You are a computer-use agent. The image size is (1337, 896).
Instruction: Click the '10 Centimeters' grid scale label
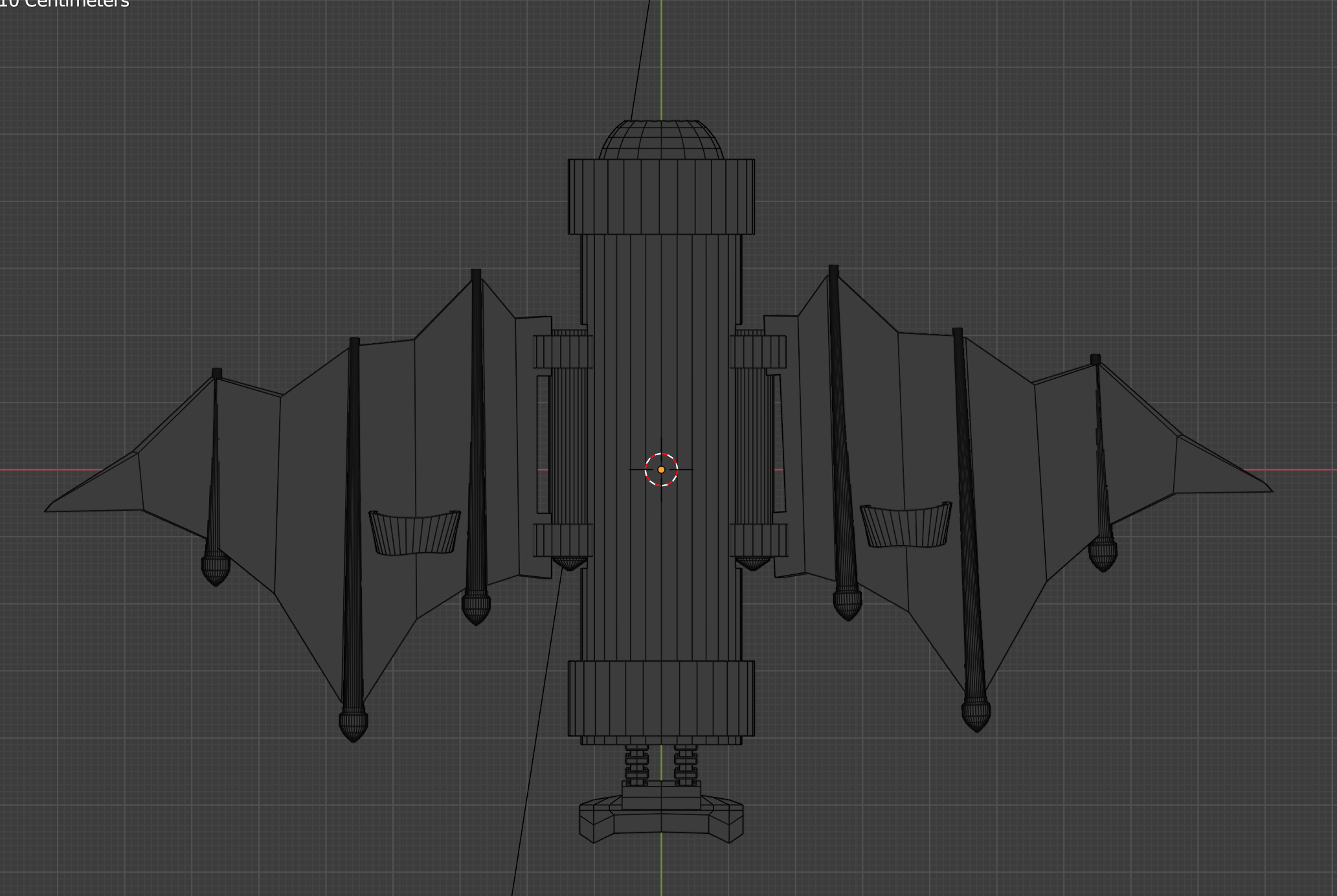click(65, 4)
